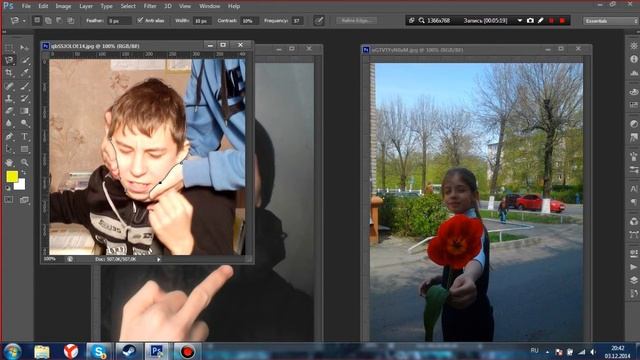
Task: Select the Blur tool
Action: point(9,123)
